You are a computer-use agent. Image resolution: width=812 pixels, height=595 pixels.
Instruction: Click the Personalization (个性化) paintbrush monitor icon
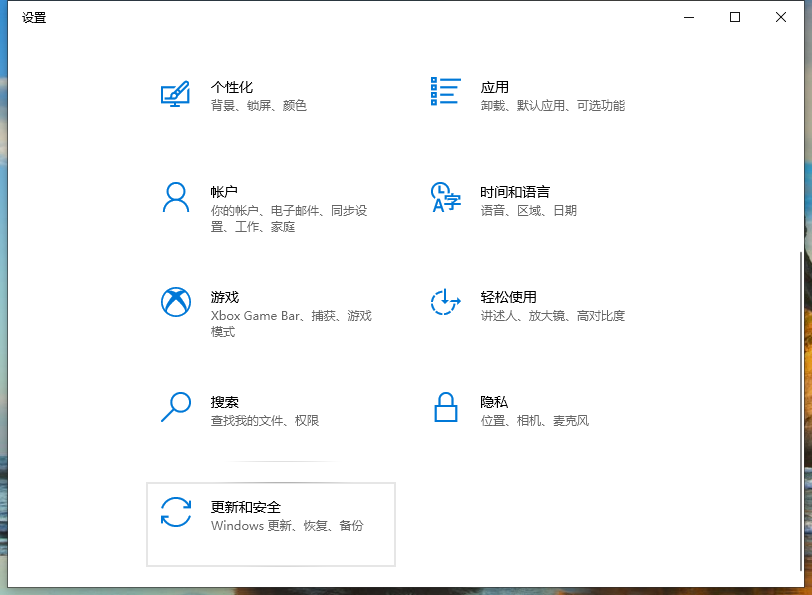[x=176, y=94]
